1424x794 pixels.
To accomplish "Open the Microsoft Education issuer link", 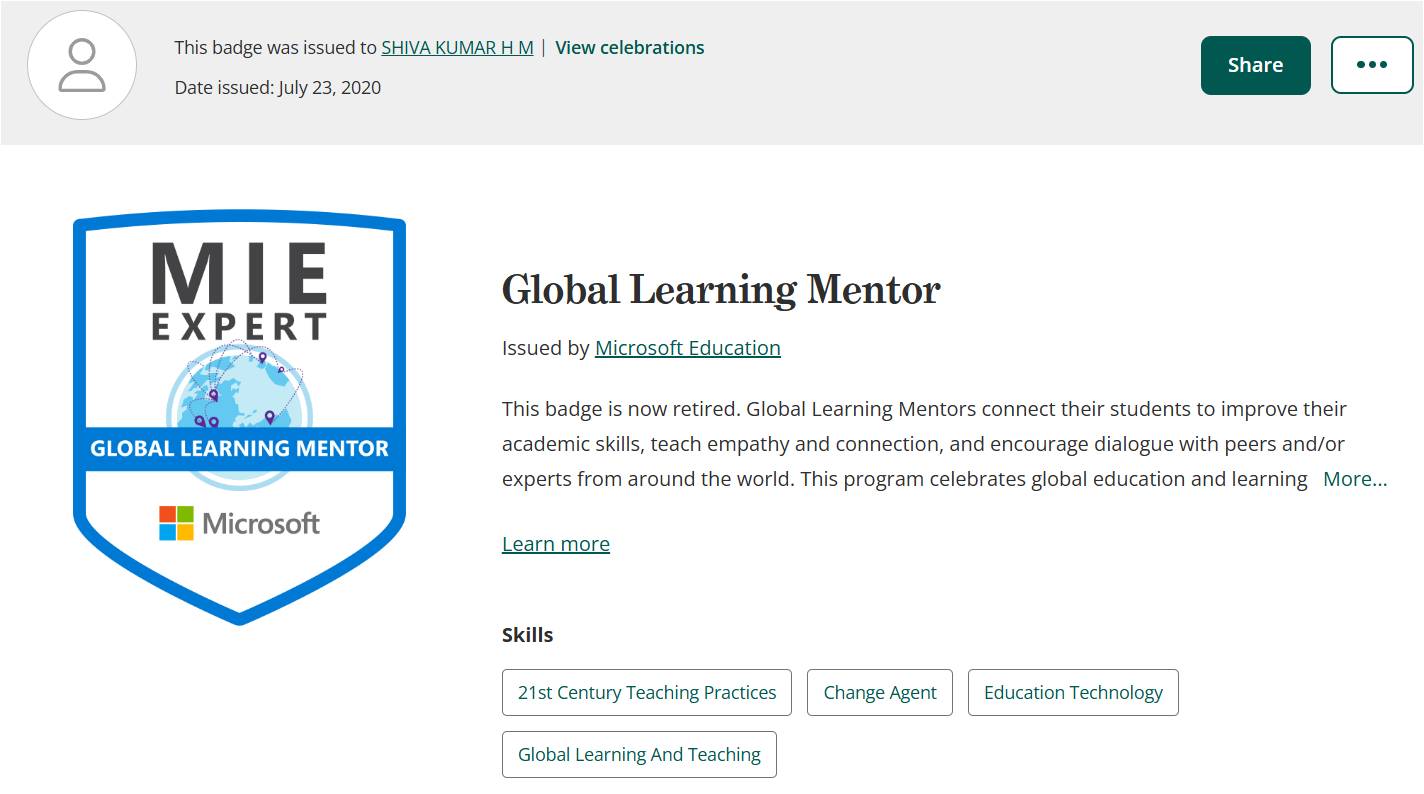I will [x=687, y=348].
